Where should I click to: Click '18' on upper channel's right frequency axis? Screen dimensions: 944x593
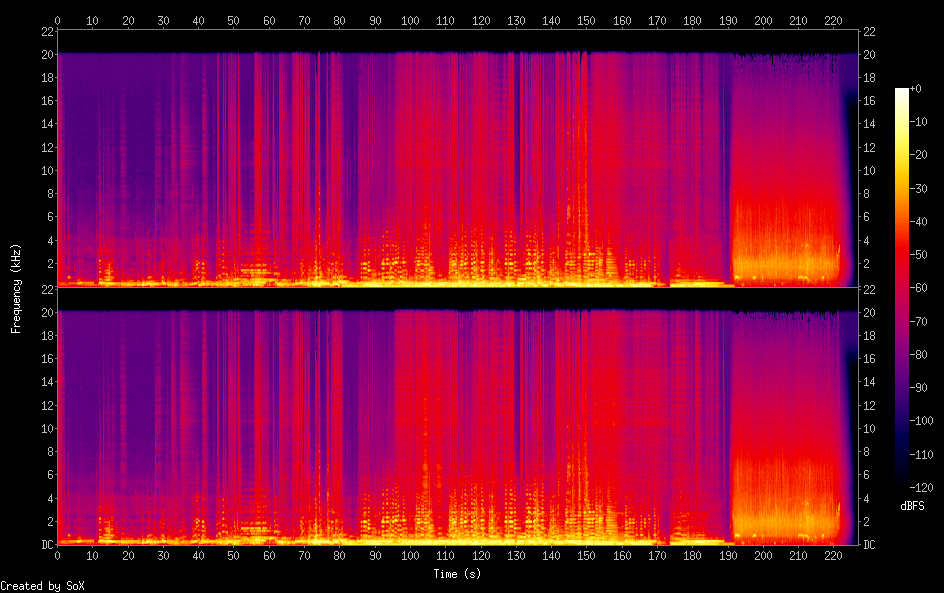(x=869, y=78)
